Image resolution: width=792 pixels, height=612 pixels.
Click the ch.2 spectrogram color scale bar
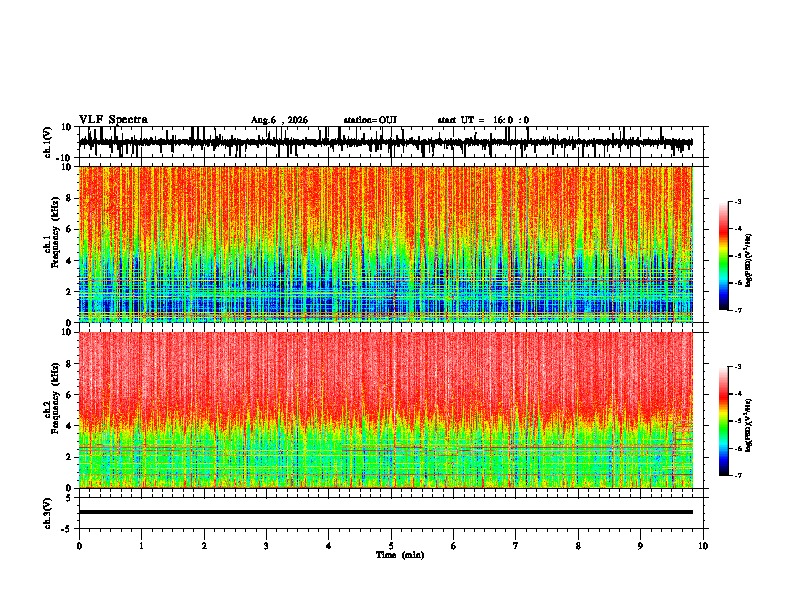point(724,421)
